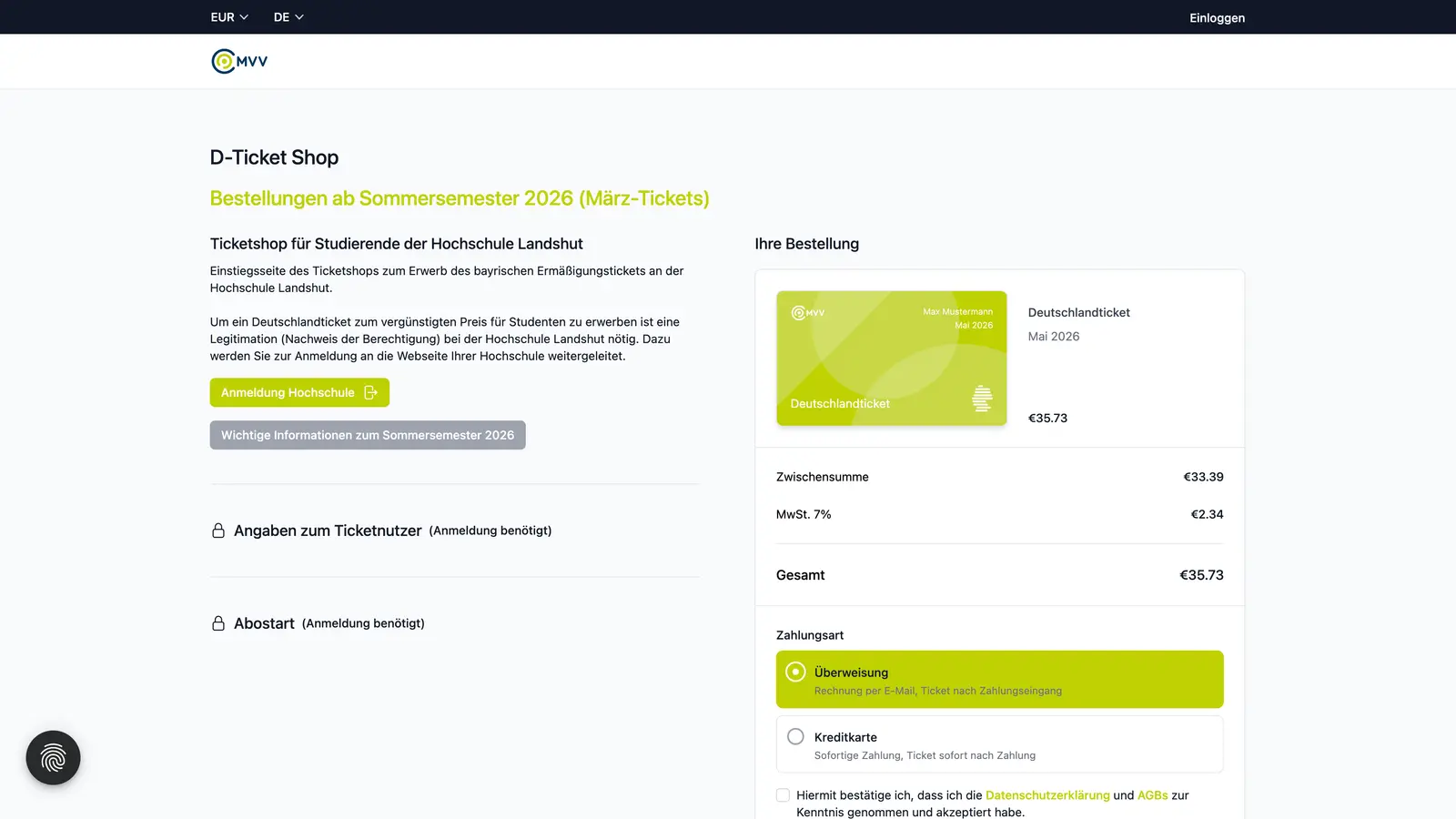The width and height of the screenshot is (1456, 819).
Task: Click the Mai 2026 label under Deutschlandticket
Action: pos(1054,336)
